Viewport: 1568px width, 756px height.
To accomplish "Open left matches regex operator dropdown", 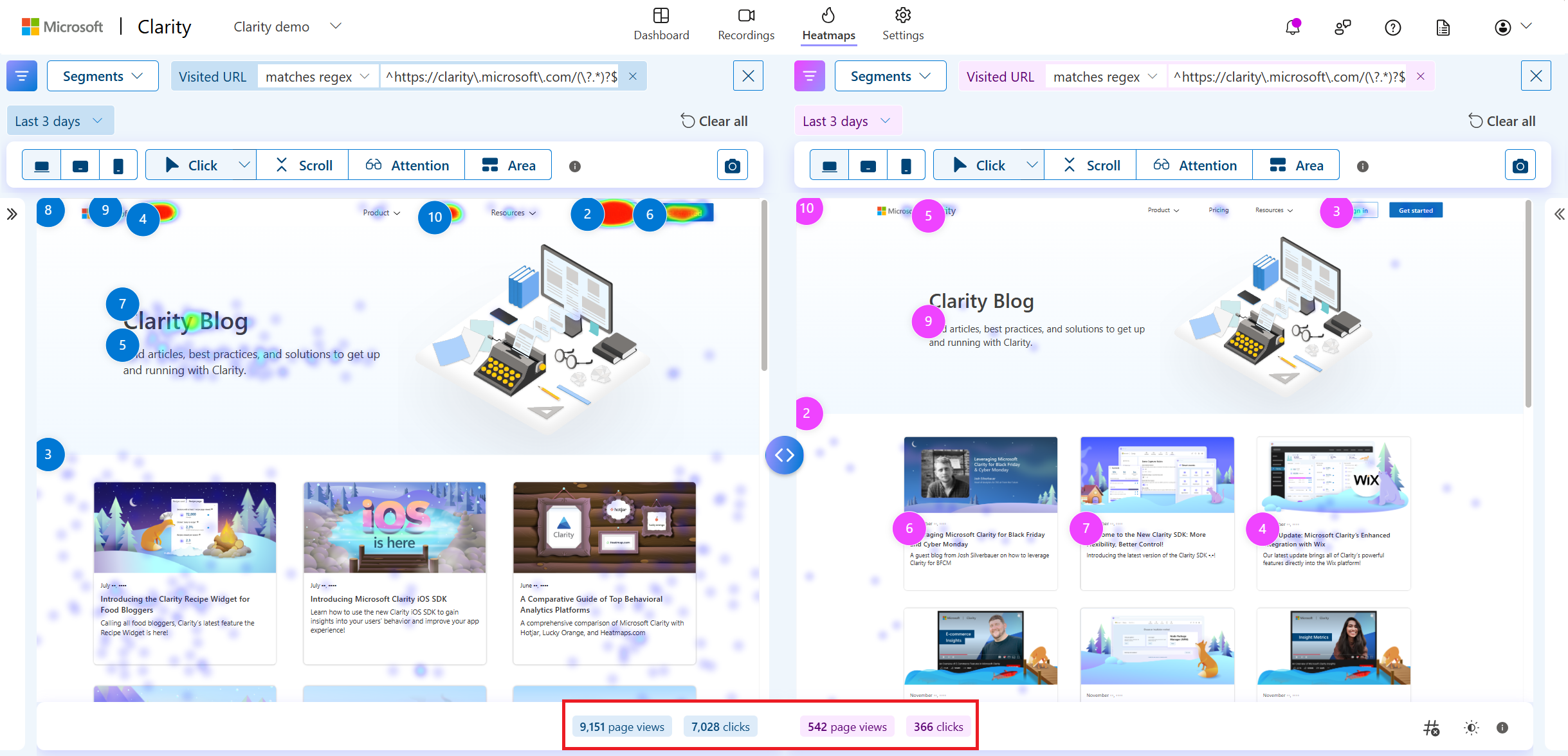I will 318,76.
